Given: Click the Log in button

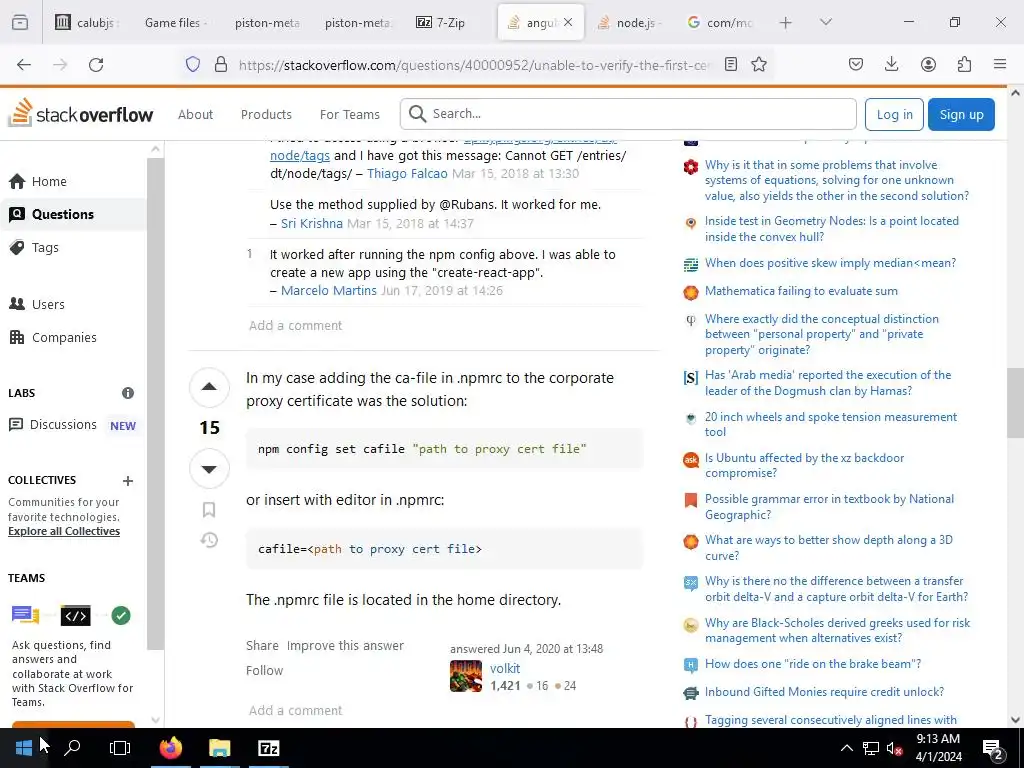Looking at the screenshot, I should pos(894,114).
